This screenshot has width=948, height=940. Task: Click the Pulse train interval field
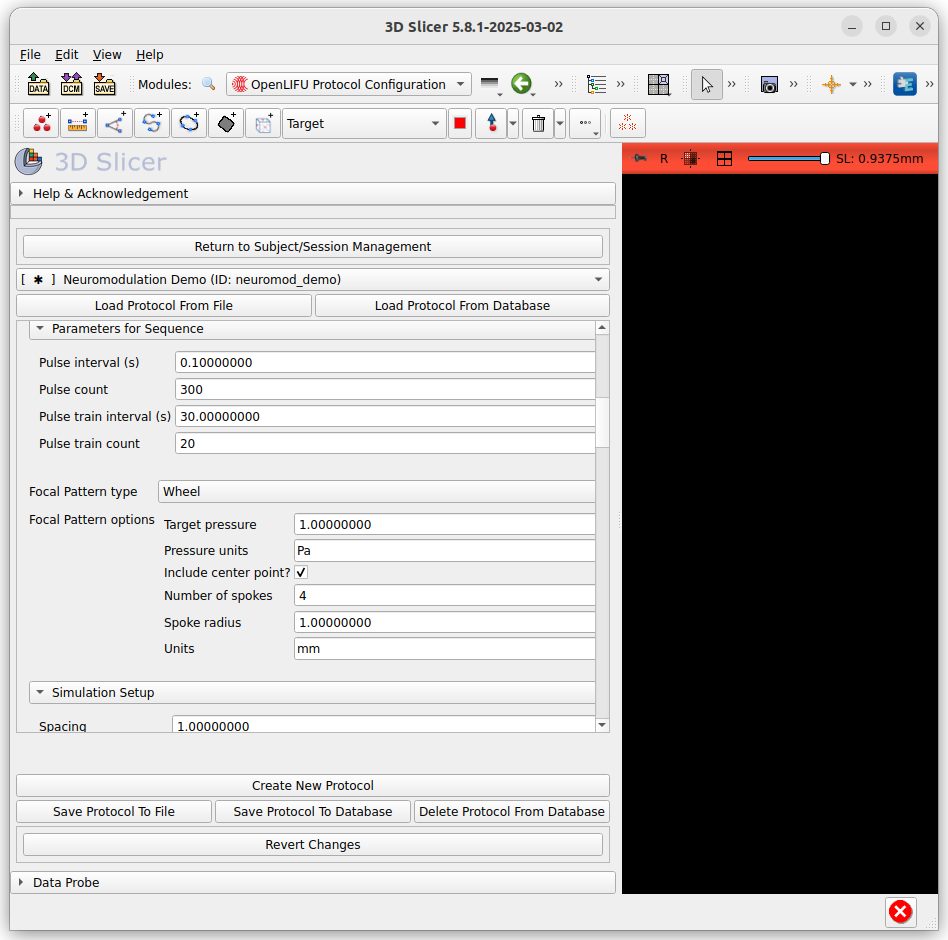coord(385,417)
